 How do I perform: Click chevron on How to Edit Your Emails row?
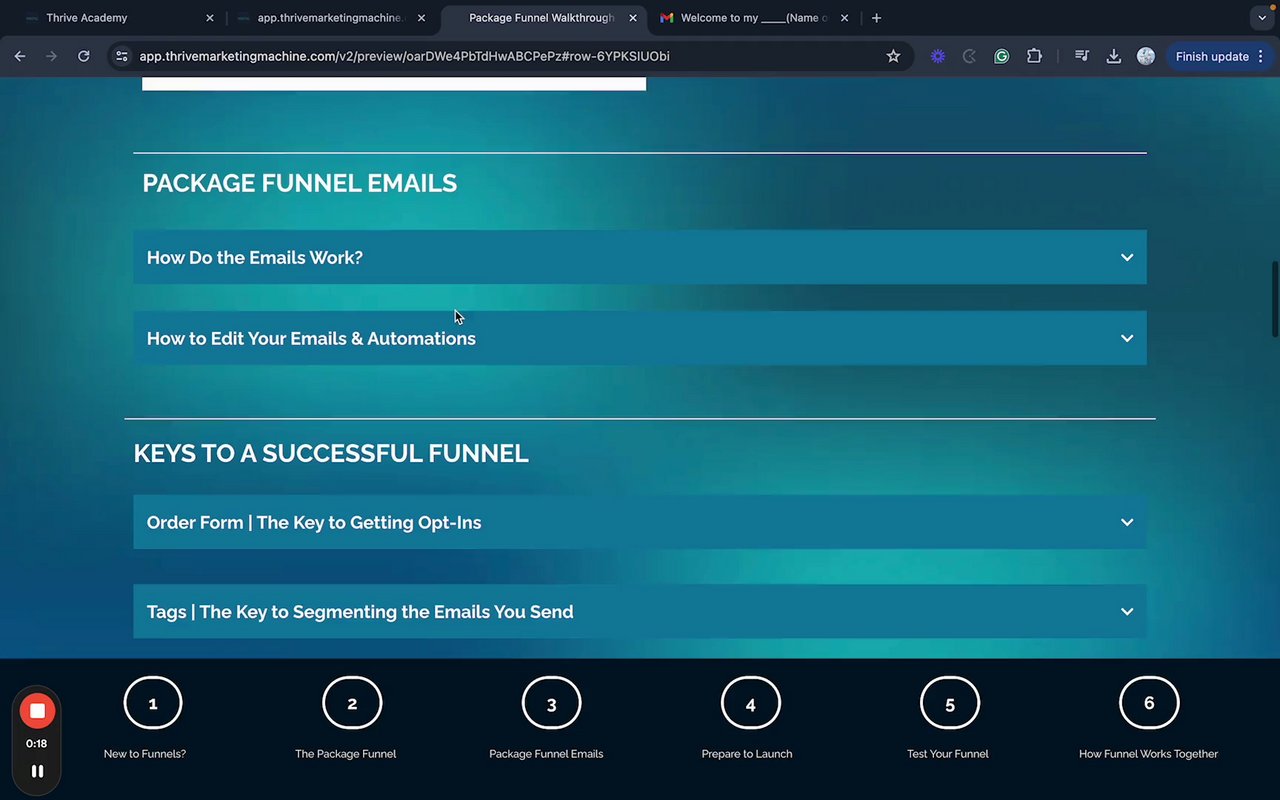click(x=1127, y=338)
